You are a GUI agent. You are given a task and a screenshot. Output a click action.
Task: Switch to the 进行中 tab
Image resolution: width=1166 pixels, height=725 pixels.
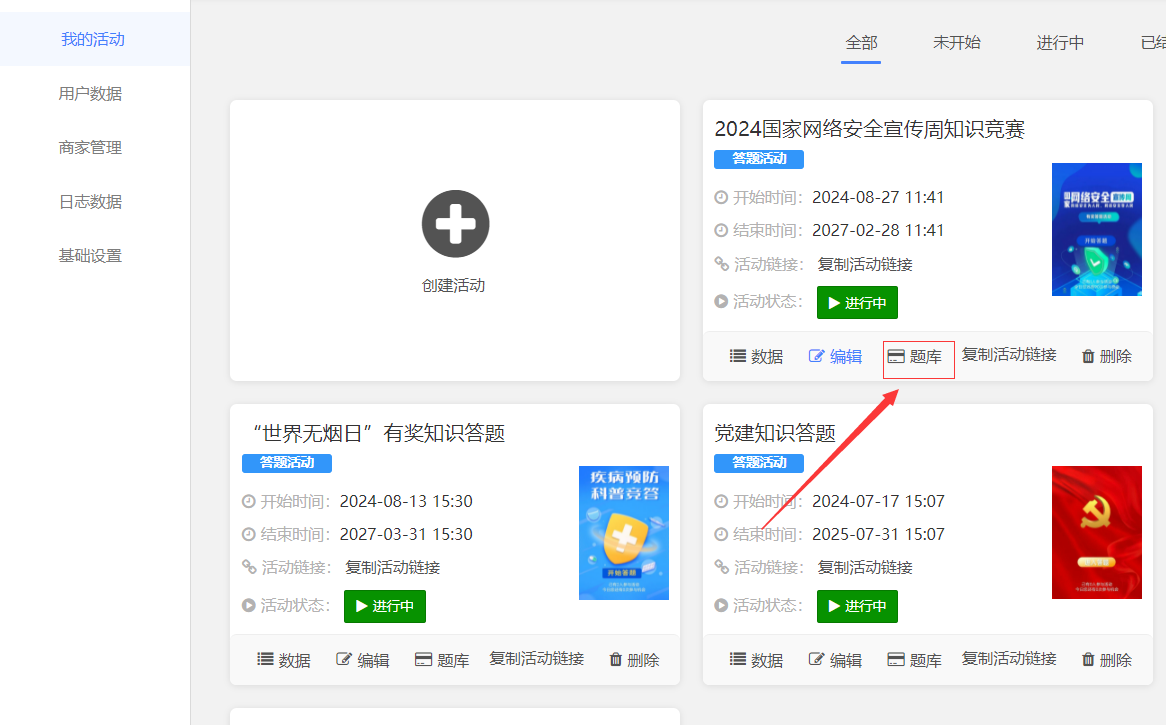(1060, 43)
